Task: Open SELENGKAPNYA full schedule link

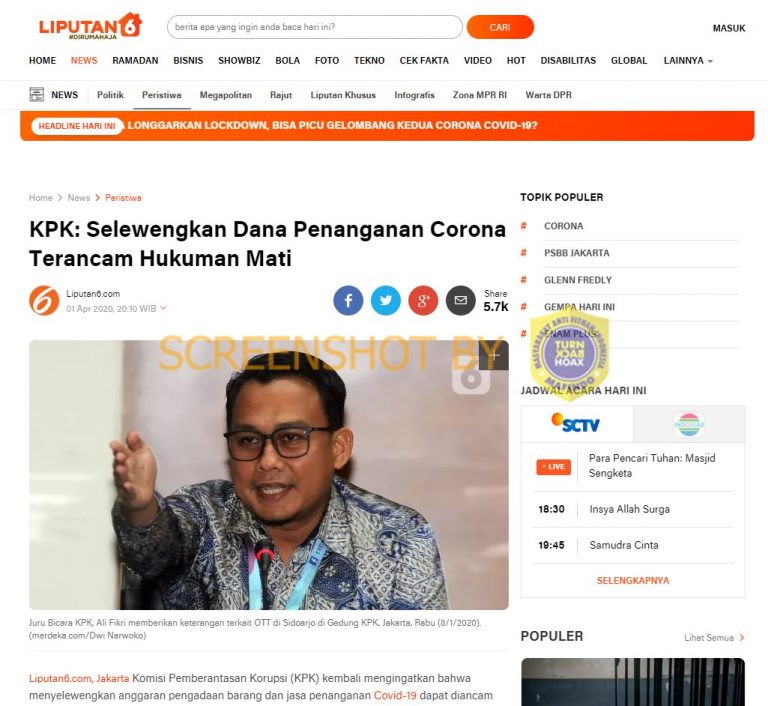Action: (x=633, y=581)
